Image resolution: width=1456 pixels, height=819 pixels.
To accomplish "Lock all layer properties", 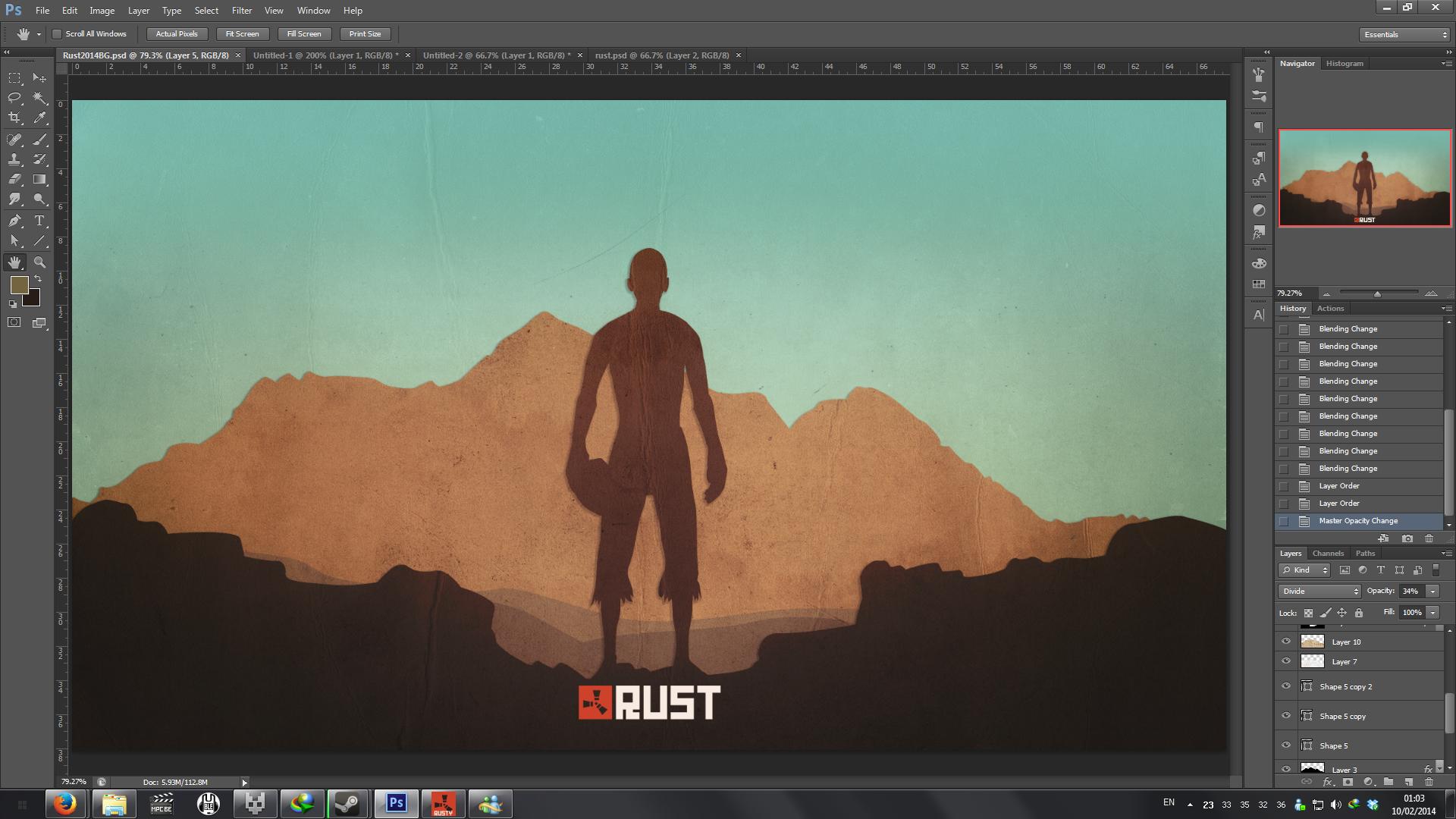I will coord(1359,613).
